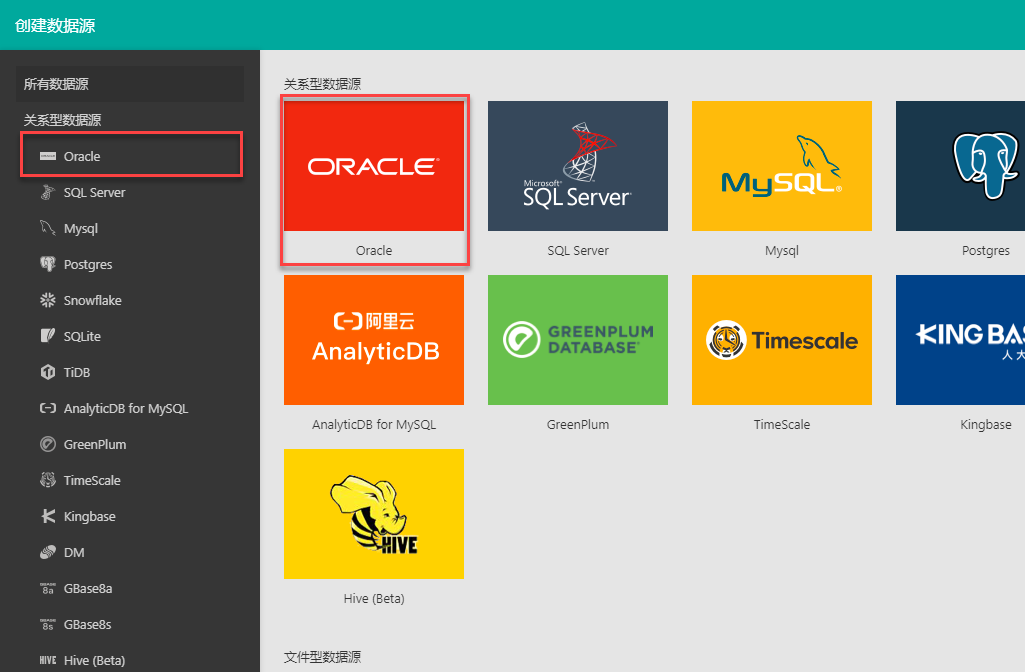Pick the AnalyticDB for MySQL tile
This screenshot has width=1025, height=672.
point(374,340)
